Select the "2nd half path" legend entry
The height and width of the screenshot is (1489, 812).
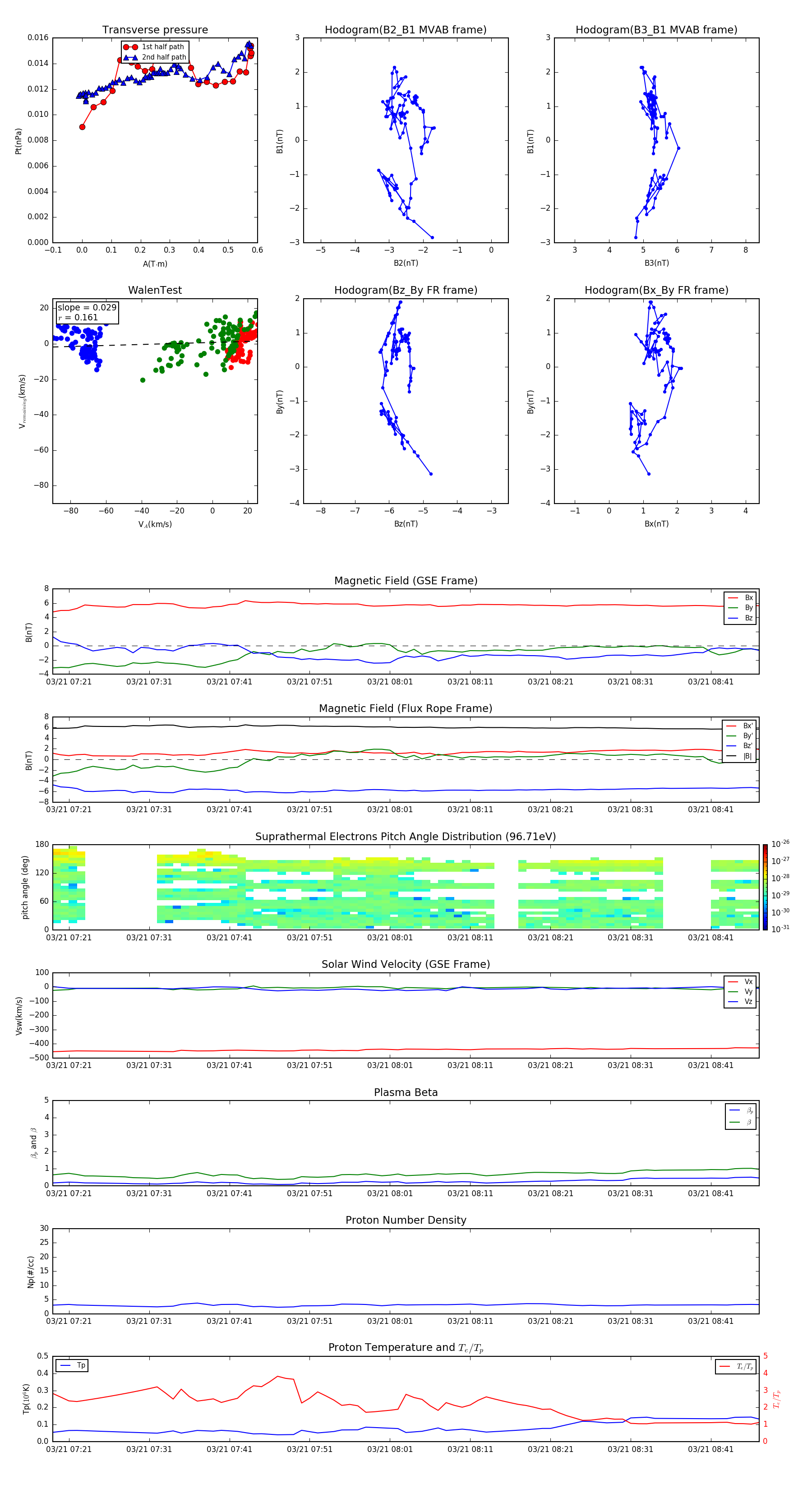click(155, 57)
